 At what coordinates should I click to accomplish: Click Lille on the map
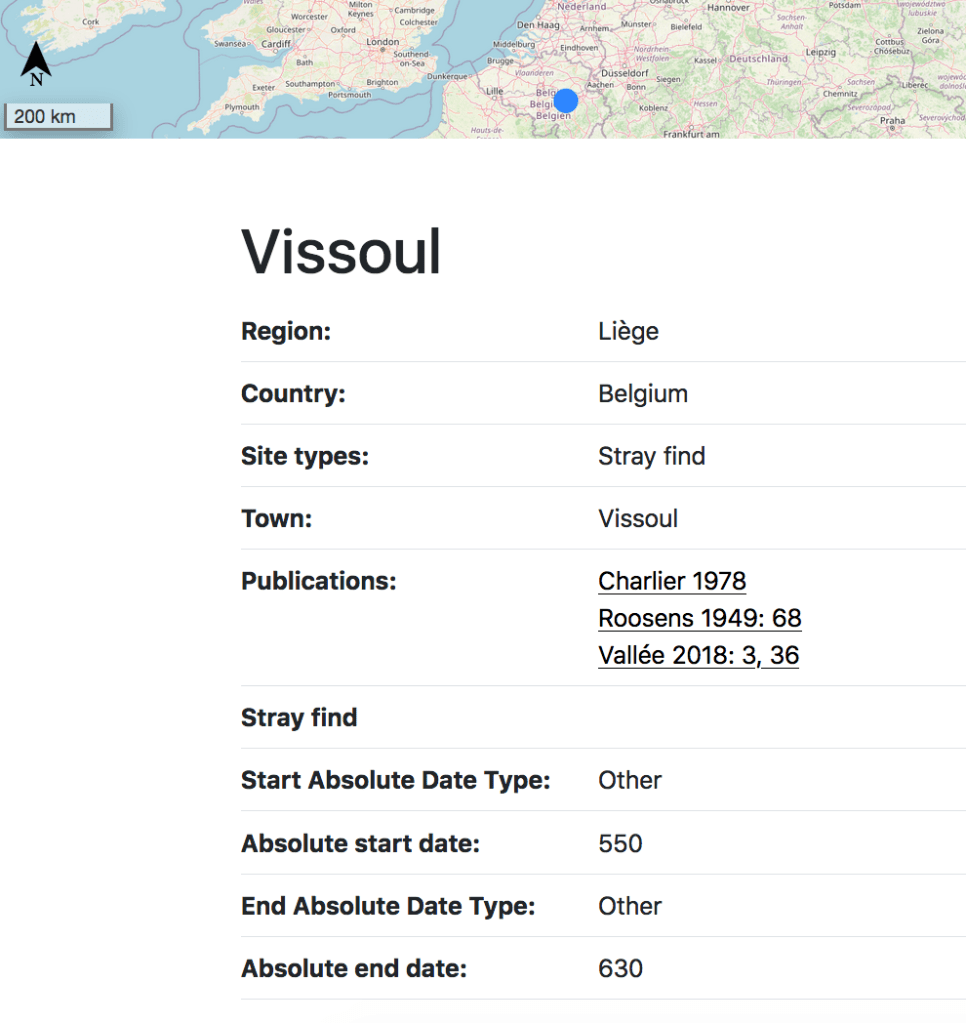[x=494, y=91]
